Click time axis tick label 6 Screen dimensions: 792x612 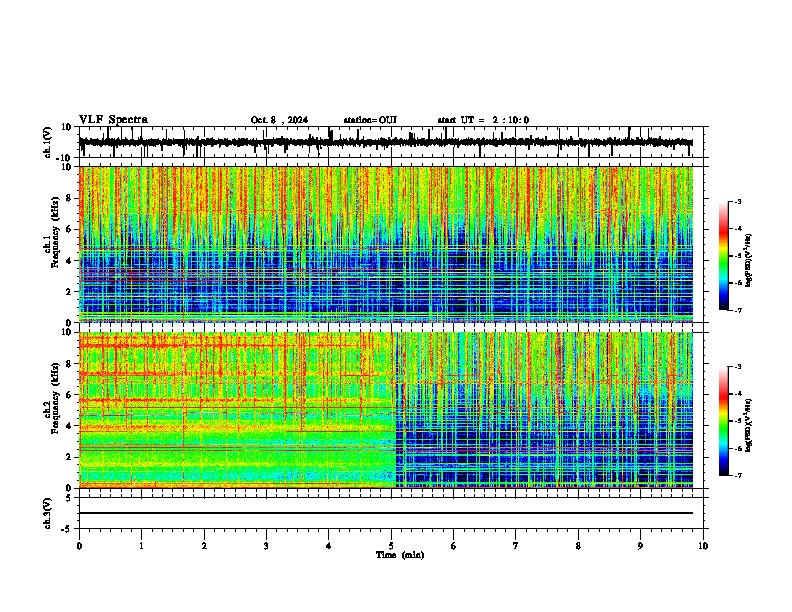(454, 546)
